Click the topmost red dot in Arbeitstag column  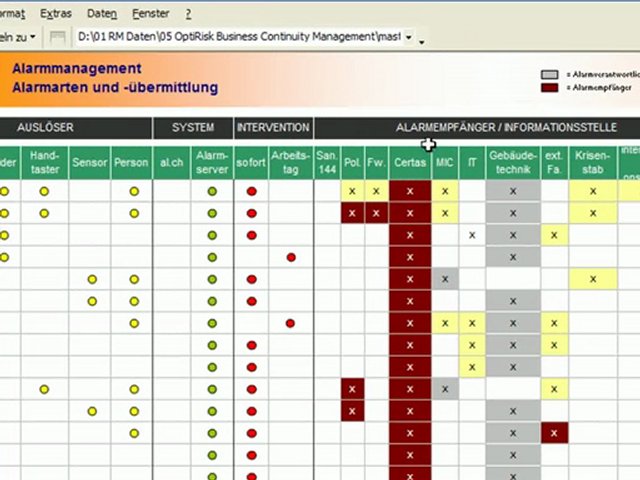point(291,257)
